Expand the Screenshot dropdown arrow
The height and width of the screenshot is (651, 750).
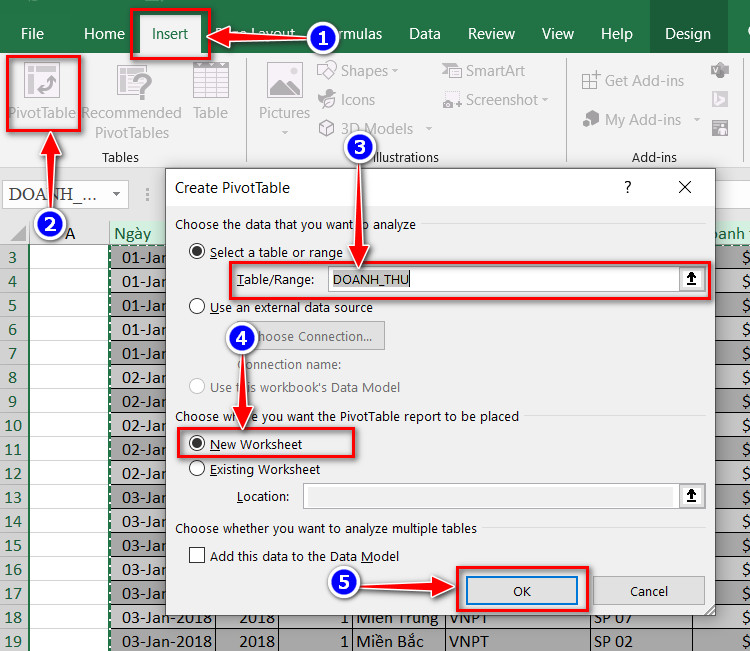tap(545, 99)
